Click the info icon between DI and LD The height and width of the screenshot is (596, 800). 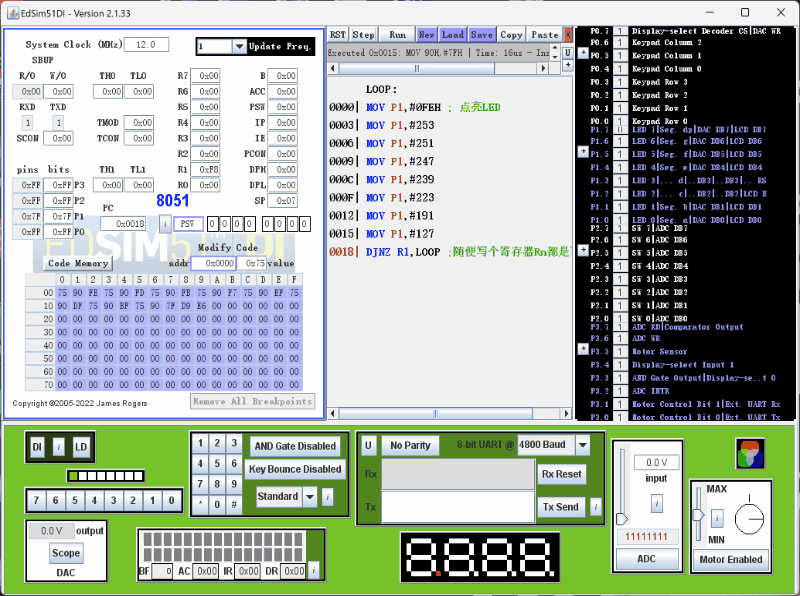[59, 448]
